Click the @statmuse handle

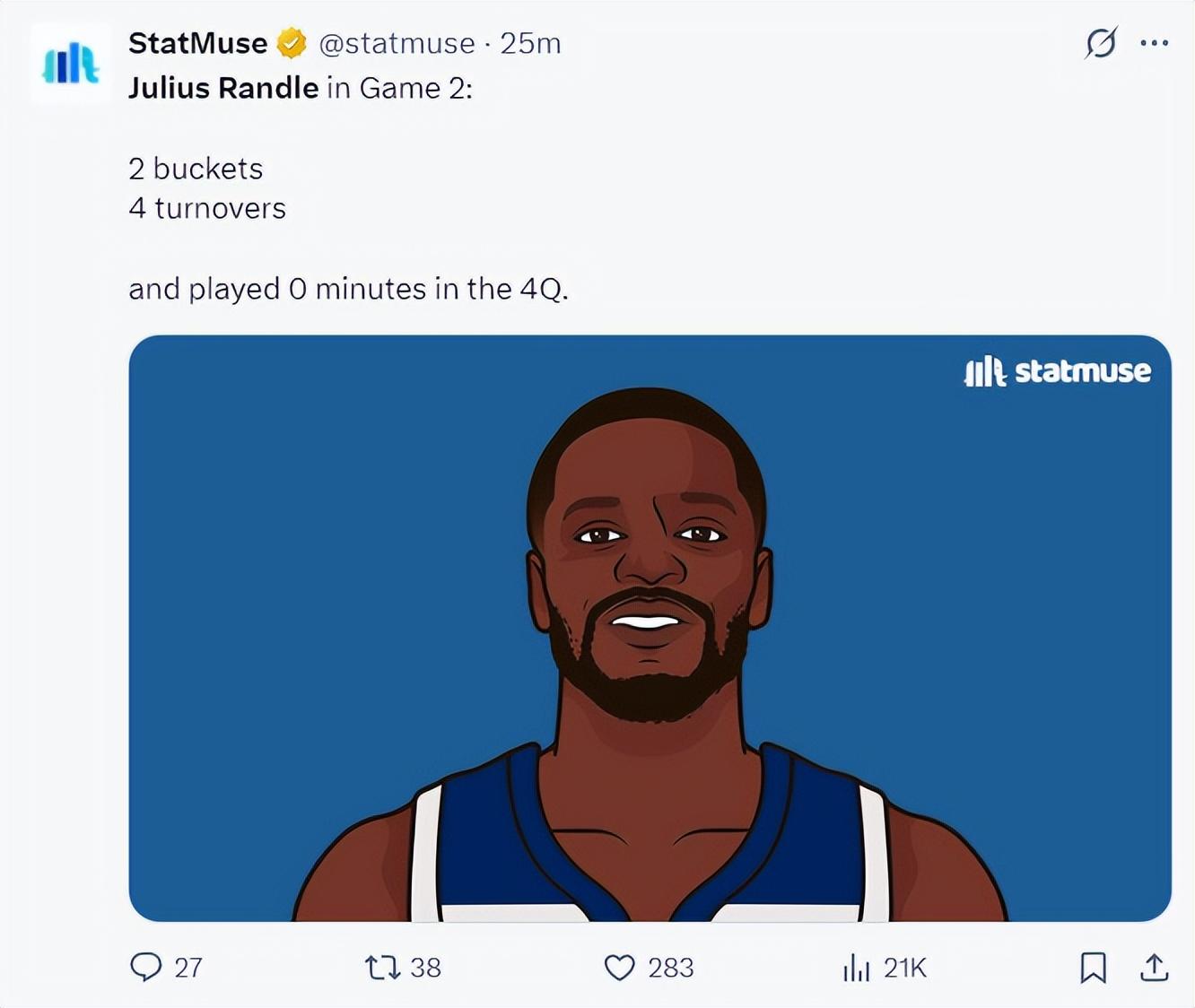tap(397, 43)
